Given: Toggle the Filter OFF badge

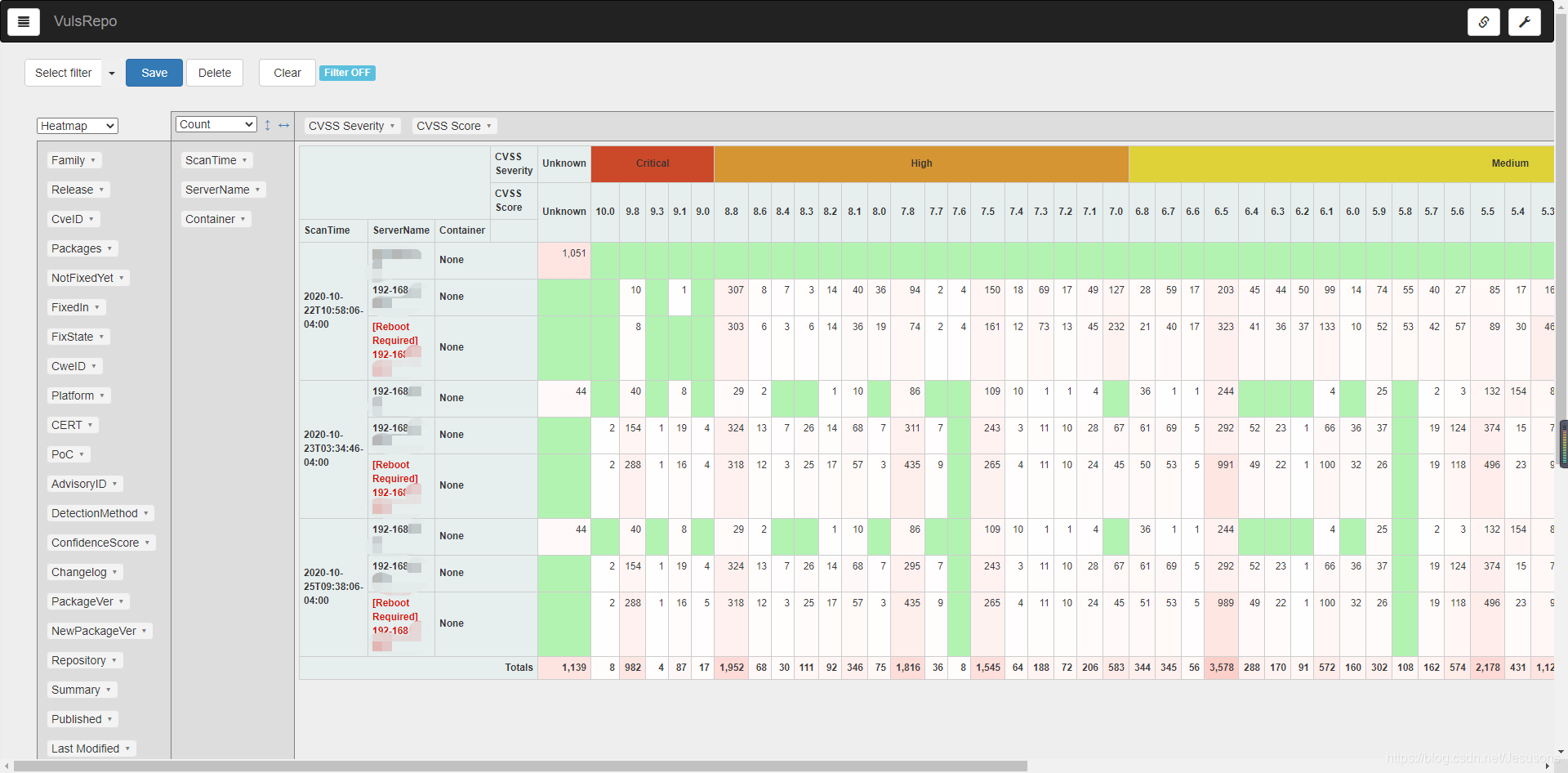Looking at the screenshot, I should (x=347, y=73).
